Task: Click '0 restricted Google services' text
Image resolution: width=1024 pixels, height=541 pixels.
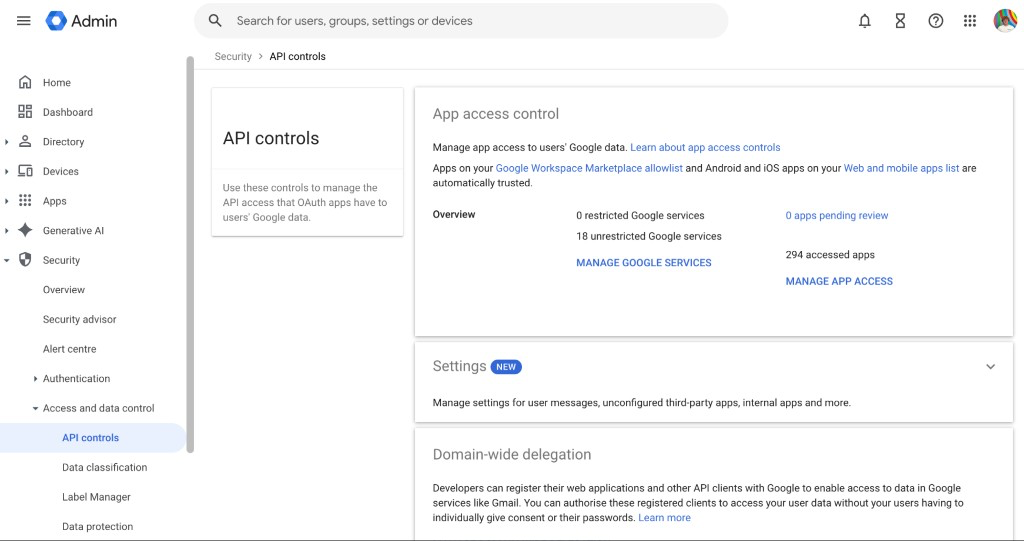Action: 641,215
